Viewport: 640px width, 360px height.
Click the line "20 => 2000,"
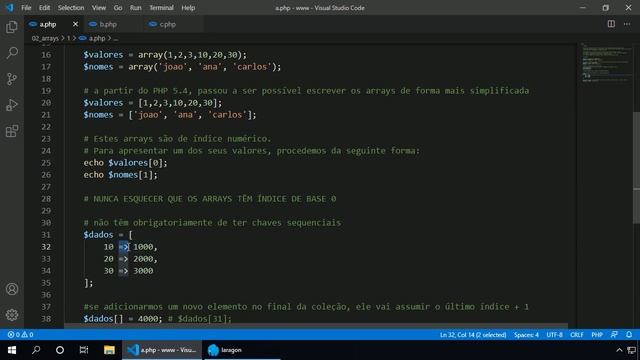130,259
